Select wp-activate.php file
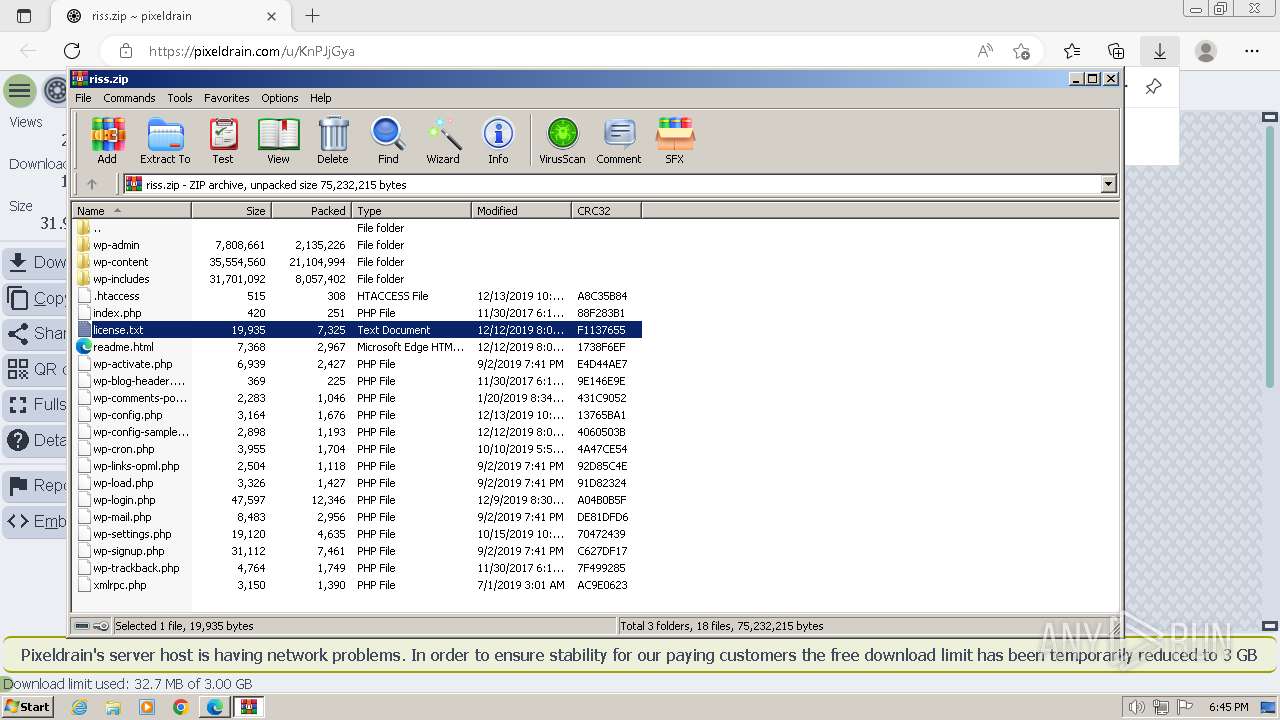 tap(132, 364)
